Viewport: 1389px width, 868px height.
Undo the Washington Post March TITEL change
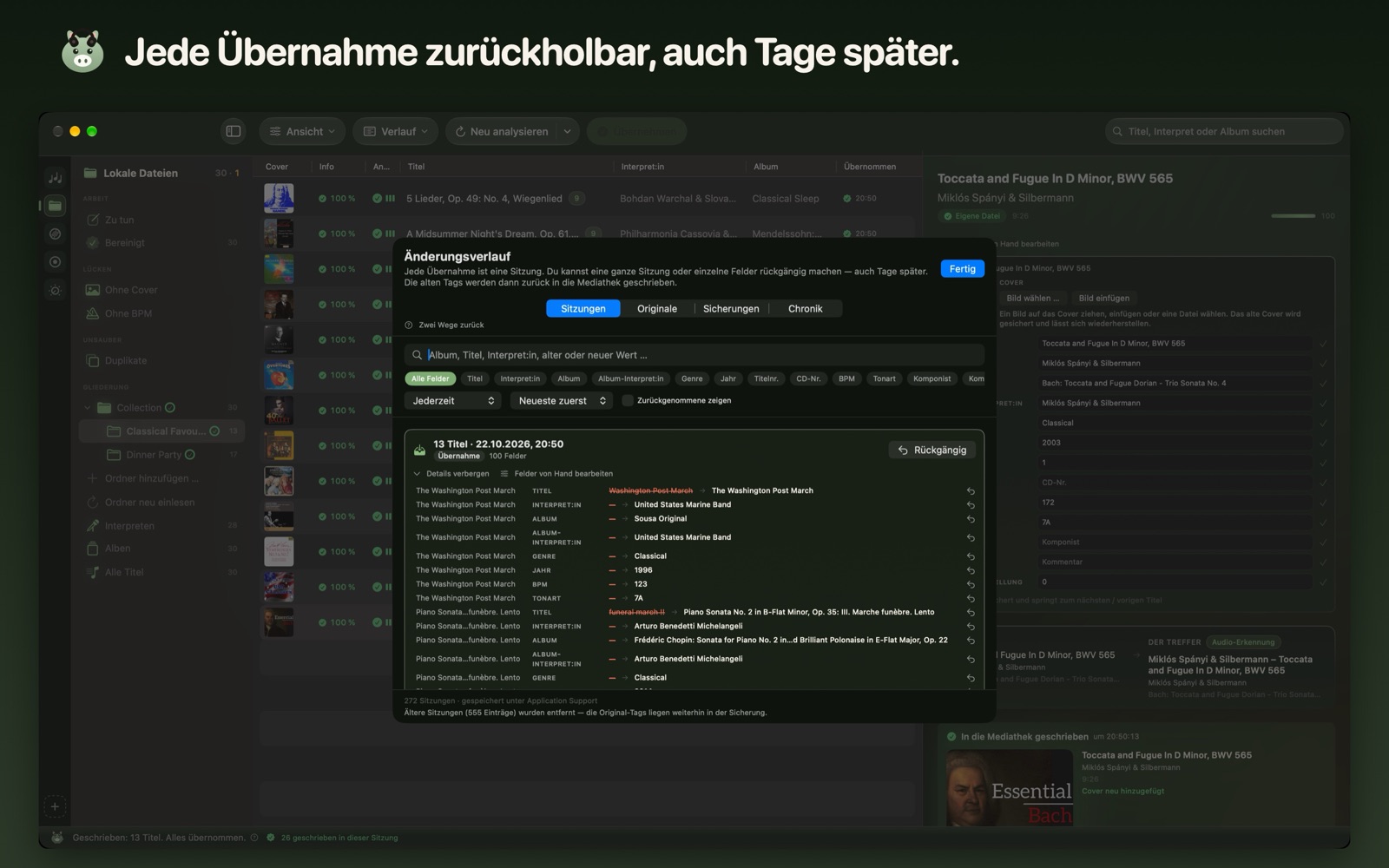971,491
